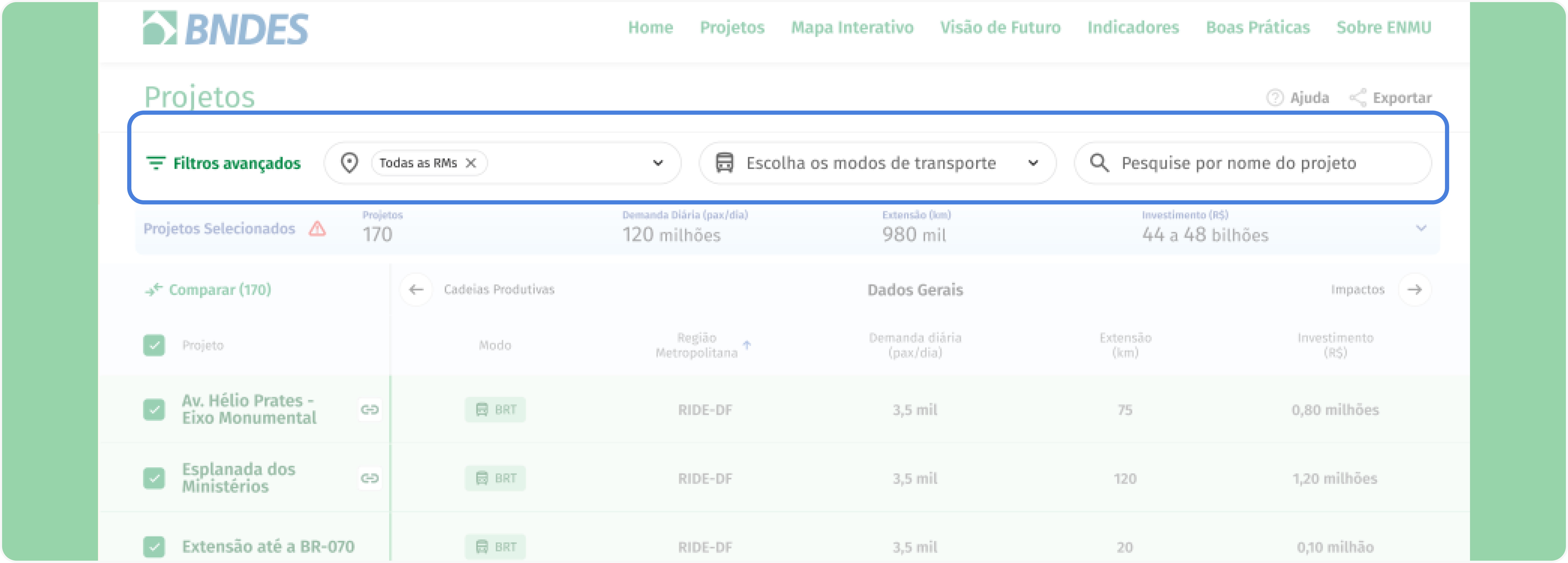The height and width of the screenshot is (563, 1568).
Task: Click the Comparar arrows icon
Action: pos(154,289)
